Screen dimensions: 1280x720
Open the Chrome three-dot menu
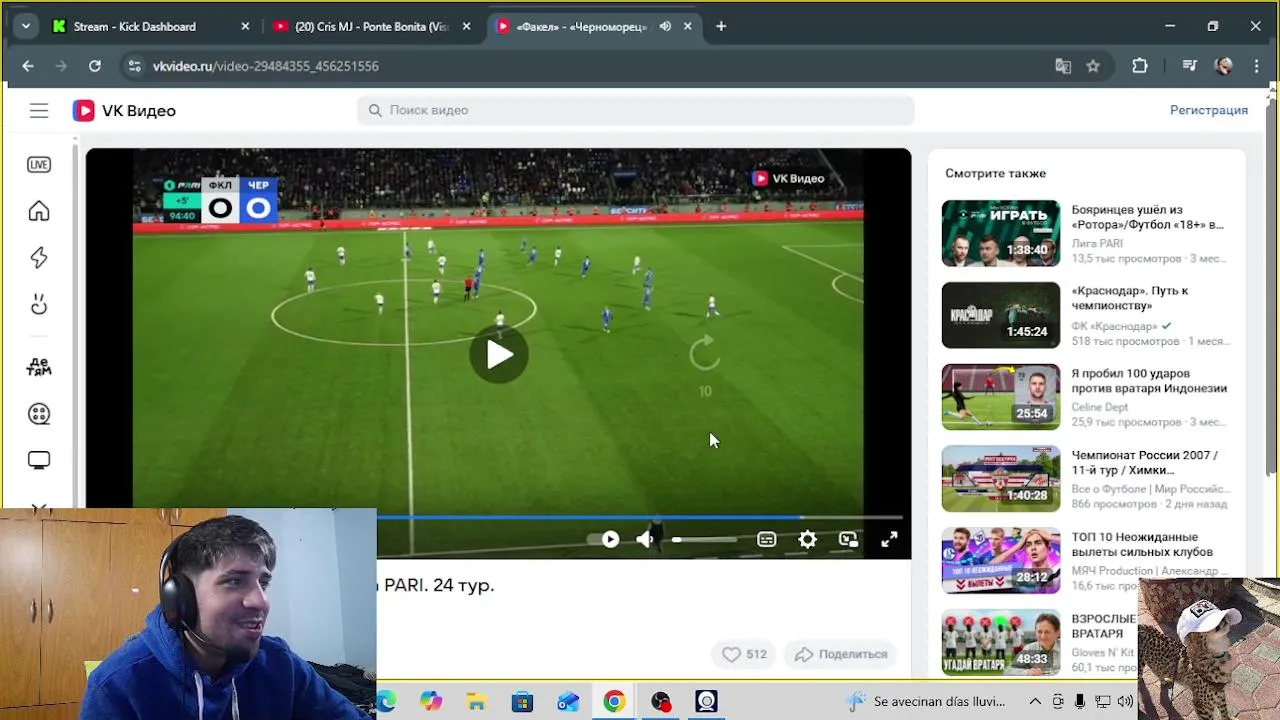tap(1257, 66)
